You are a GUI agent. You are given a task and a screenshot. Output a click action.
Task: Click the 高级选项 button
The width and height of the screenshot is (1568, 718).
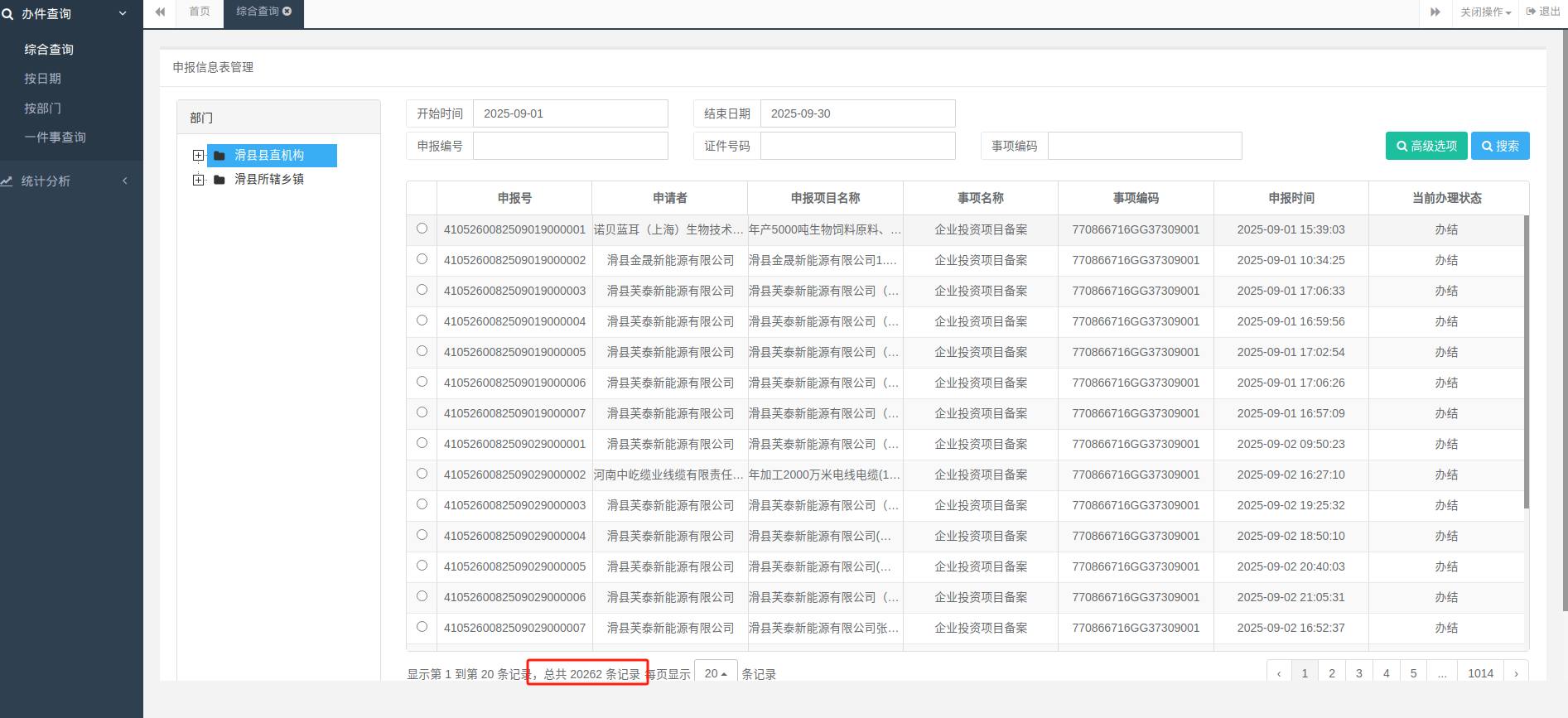pyautogui.click(x=1426, y=146)
